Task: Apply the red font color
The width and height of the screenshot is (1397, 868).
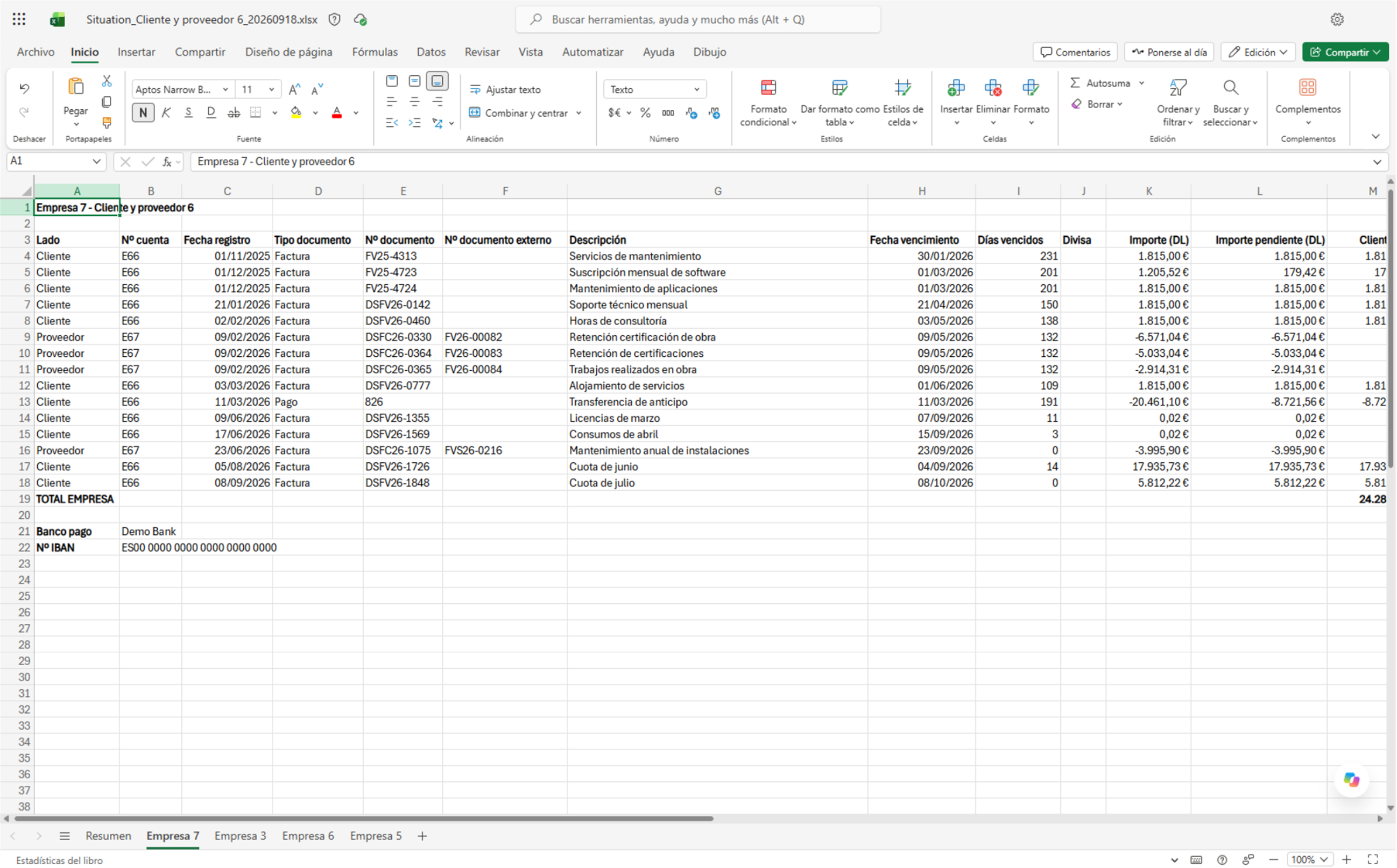Action: [x=337, y=112]
